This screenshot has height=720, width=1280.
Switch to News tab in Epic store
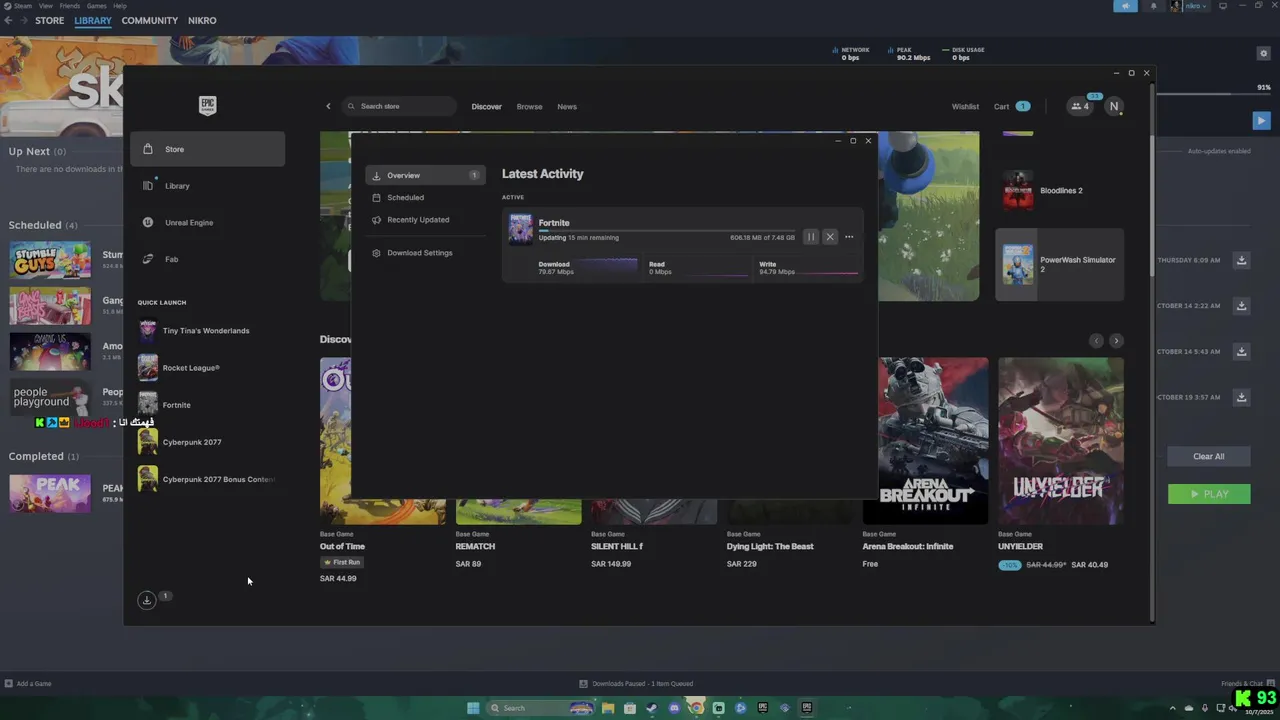[x=567, y=106]
